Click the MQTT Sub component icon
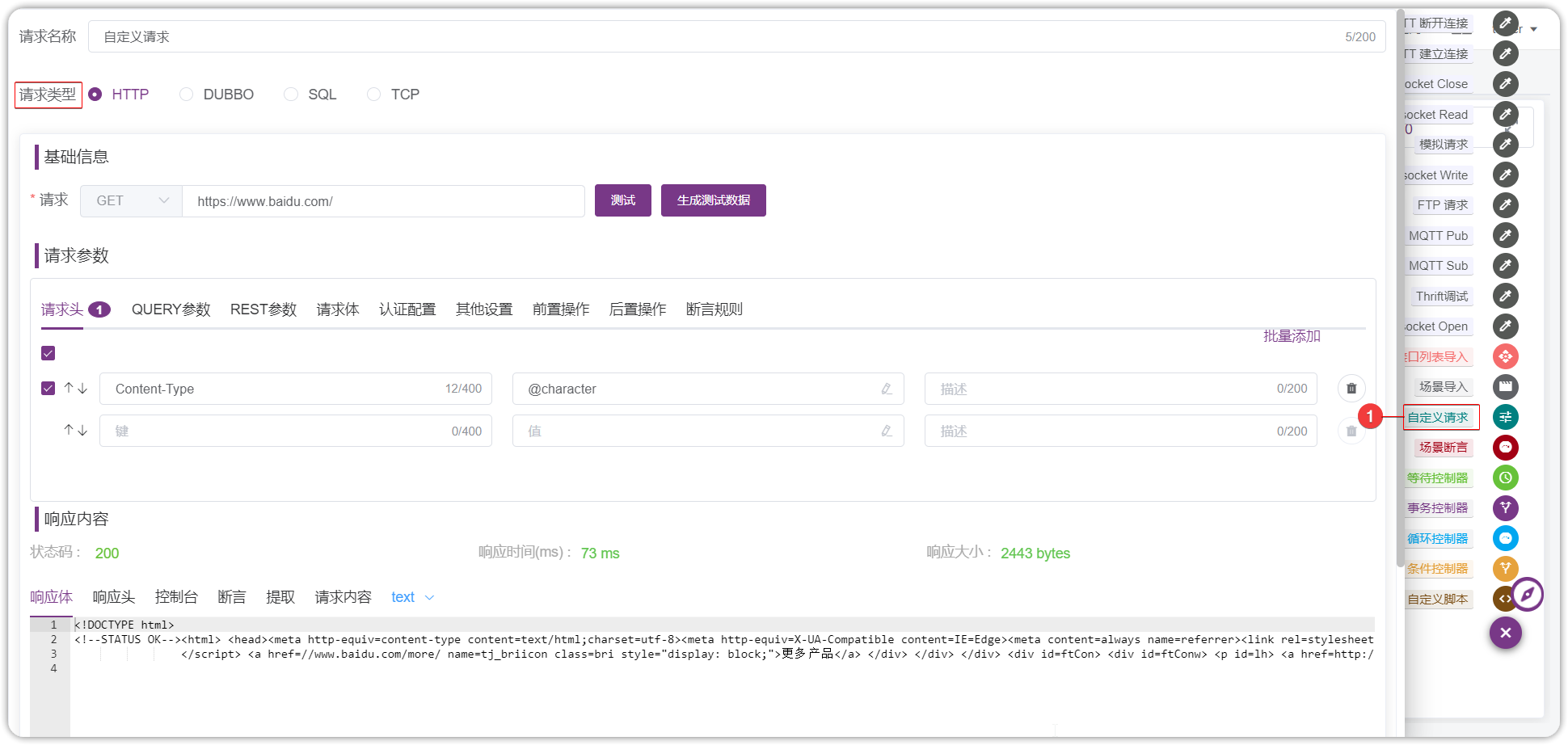The image size is (1568, 745). point(1505,266)
